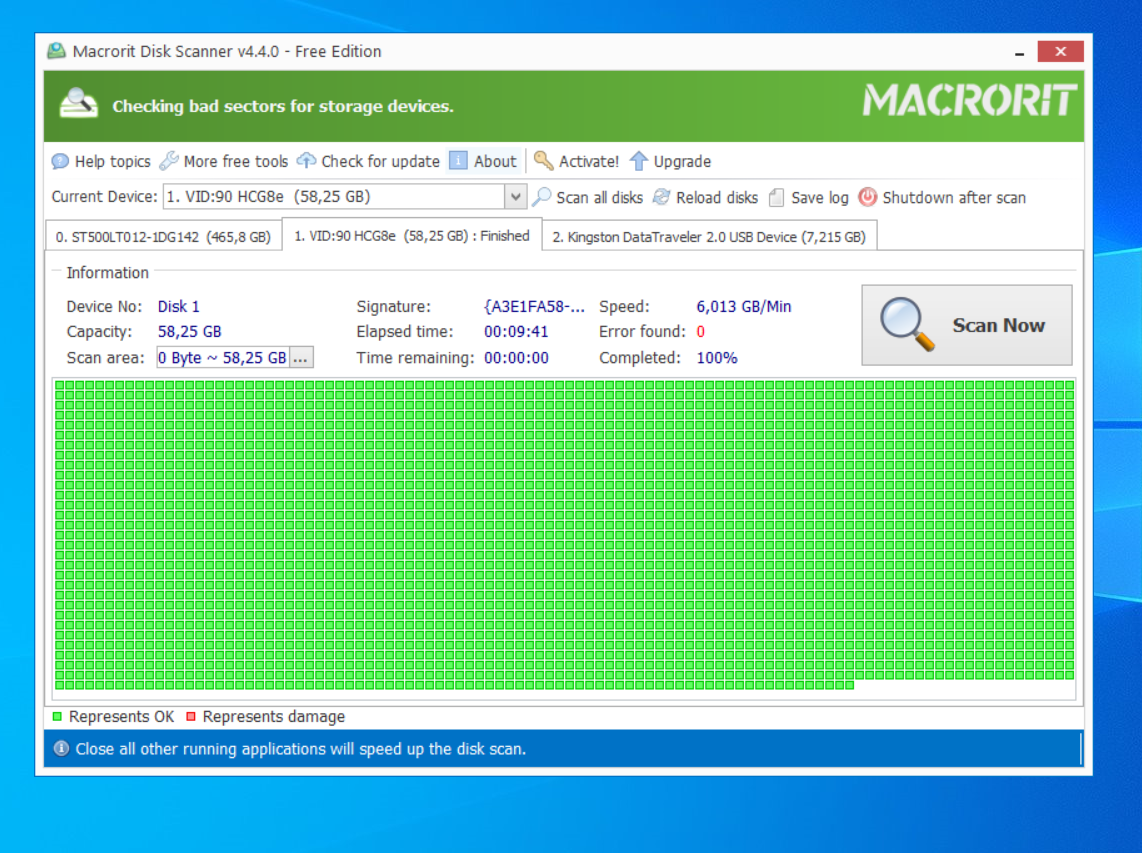Open Help topics speech bubble icon

click(60, 161)
